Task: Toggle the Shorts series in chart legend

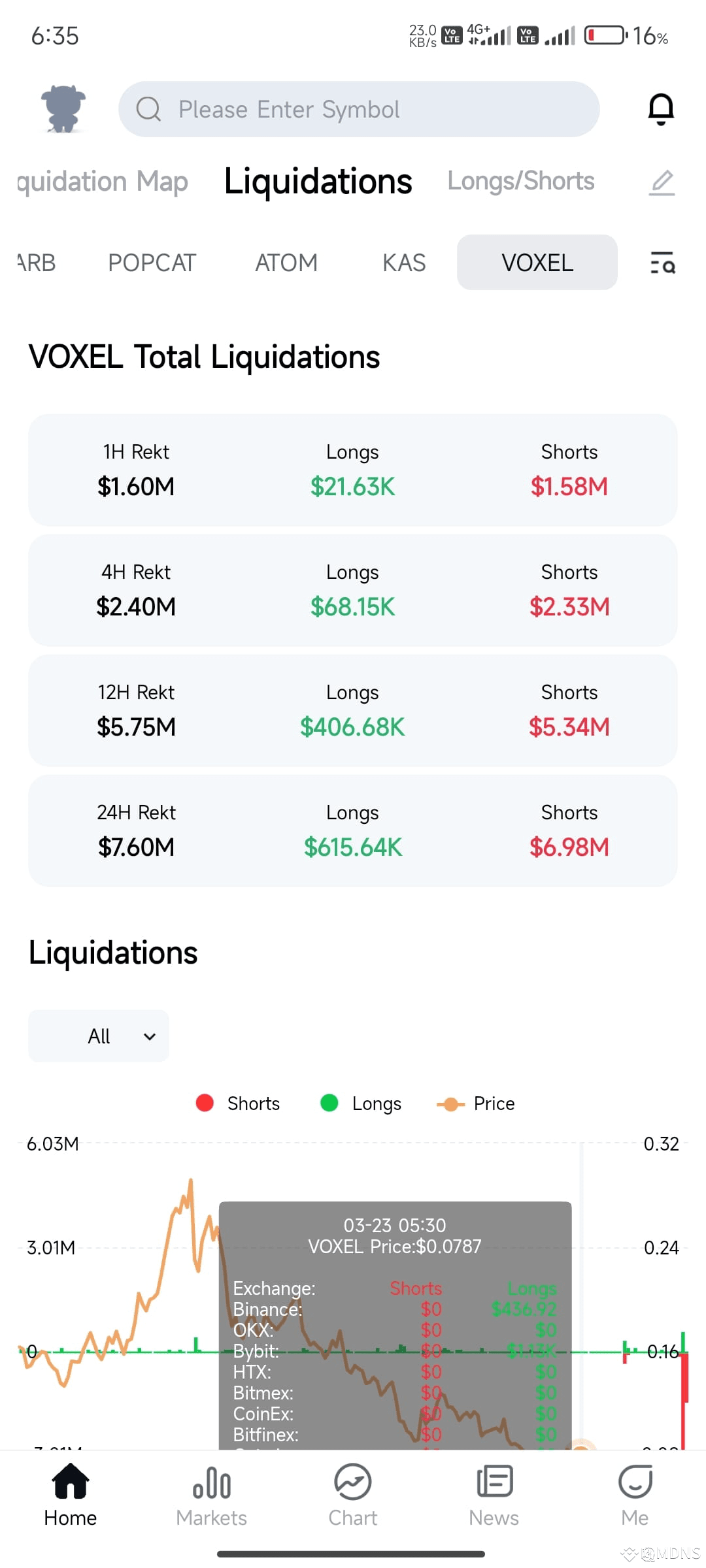Action: click(x=238, y=1103)
